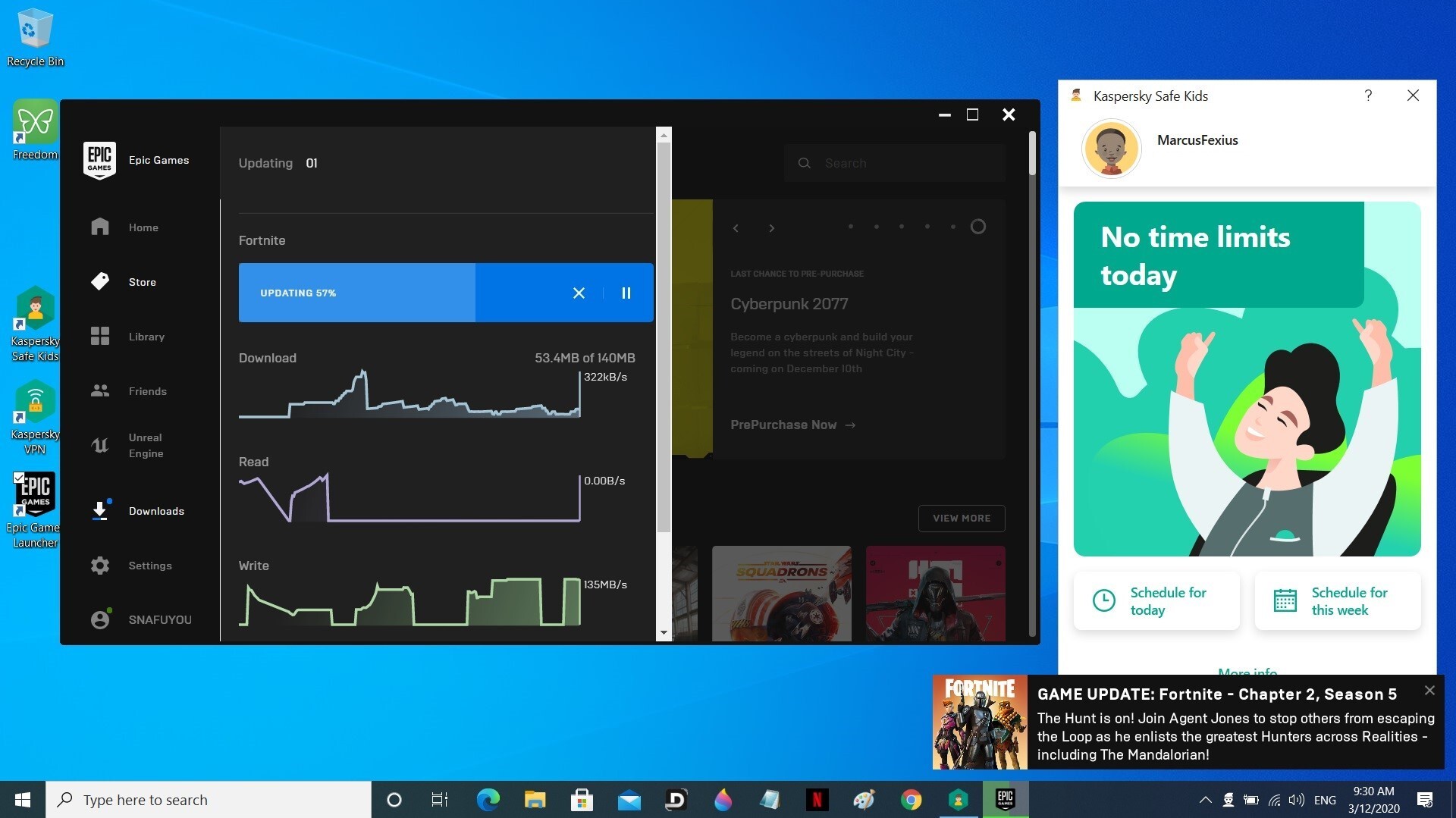Click the Updating 57% progress bar

(446, 293)
